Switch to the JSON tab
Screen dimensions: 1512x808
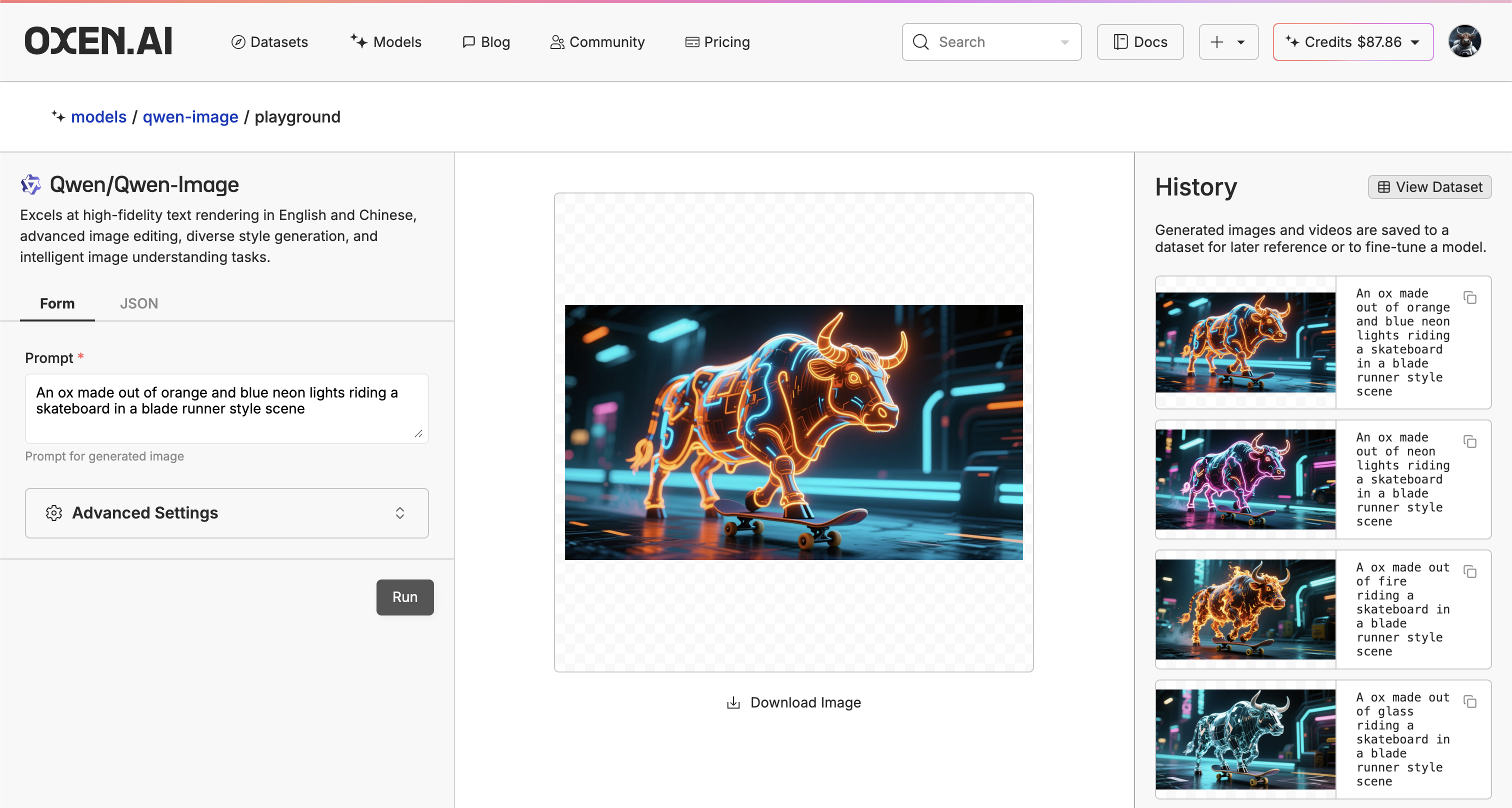(139, 303)
